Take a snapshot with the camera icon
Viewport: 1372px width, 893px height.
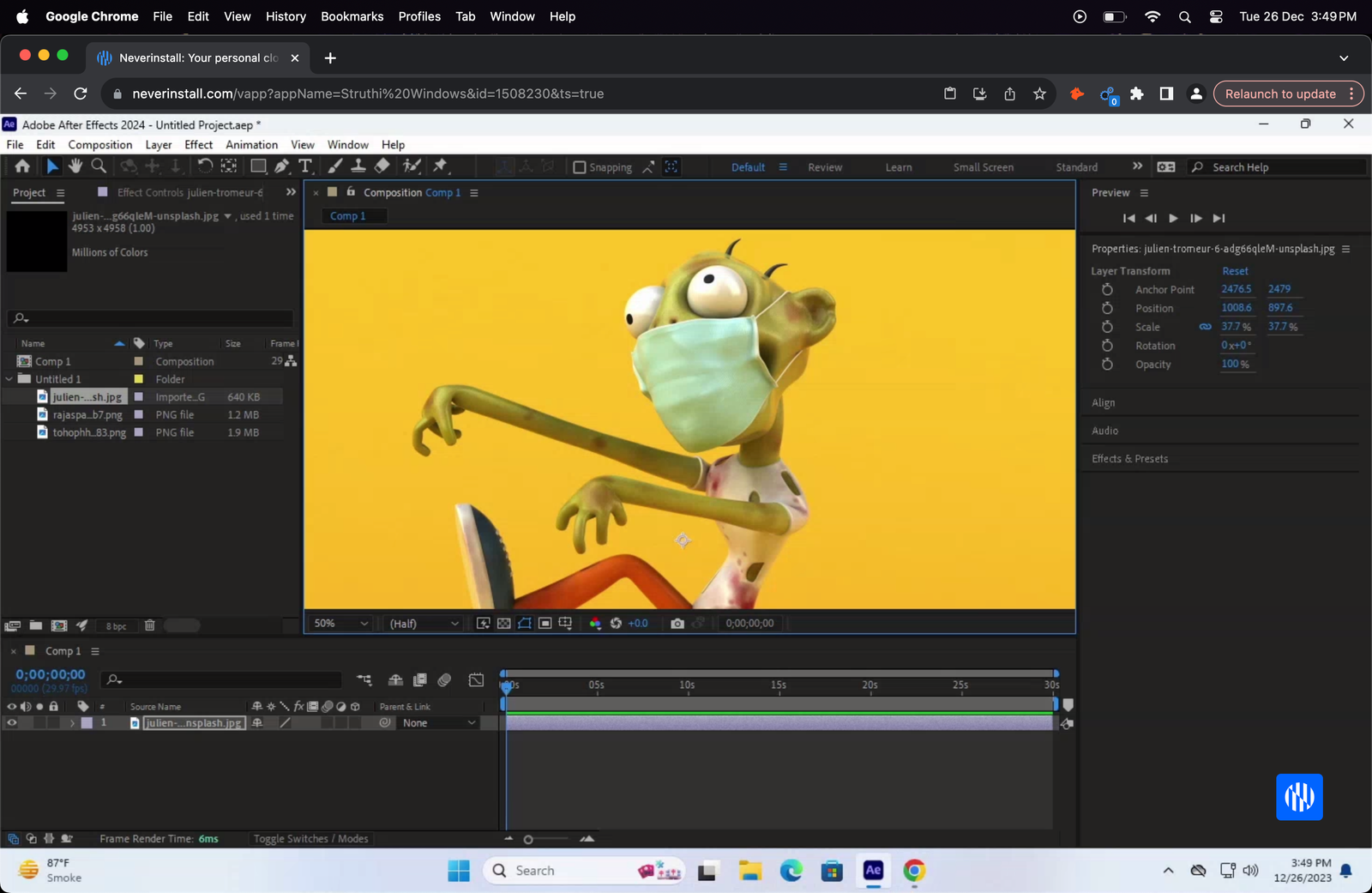[678, 624]
